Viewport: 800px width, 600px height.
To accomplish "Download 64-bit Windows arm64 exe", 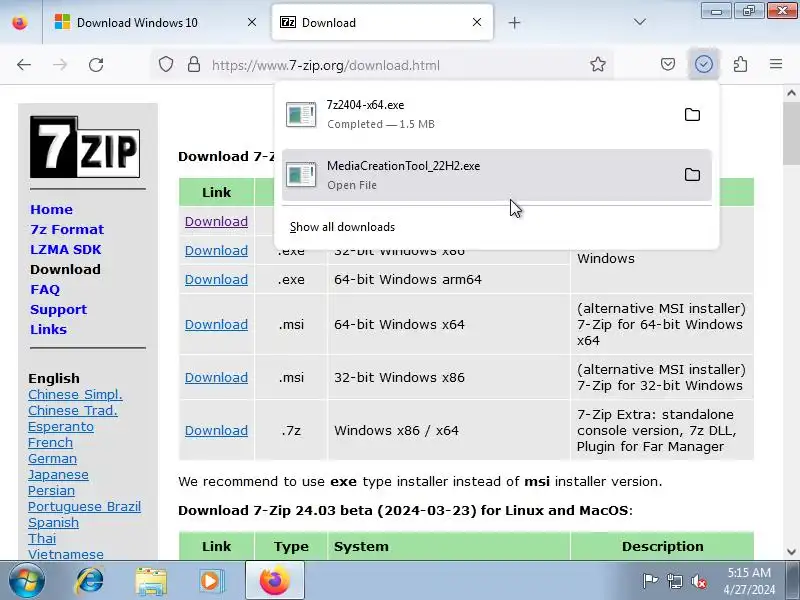I will (216, 280).
